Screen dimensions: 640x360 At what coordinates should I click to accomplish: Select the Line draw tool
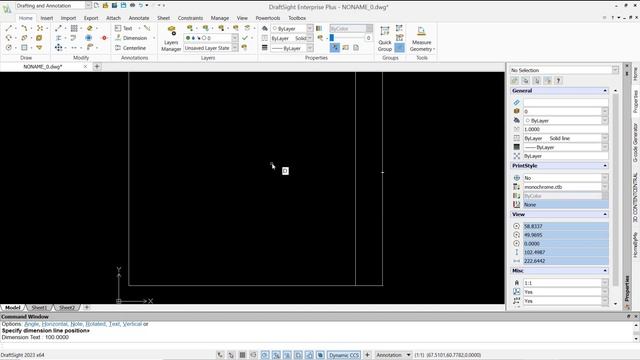pyautogui.click(x=9, y=28)
